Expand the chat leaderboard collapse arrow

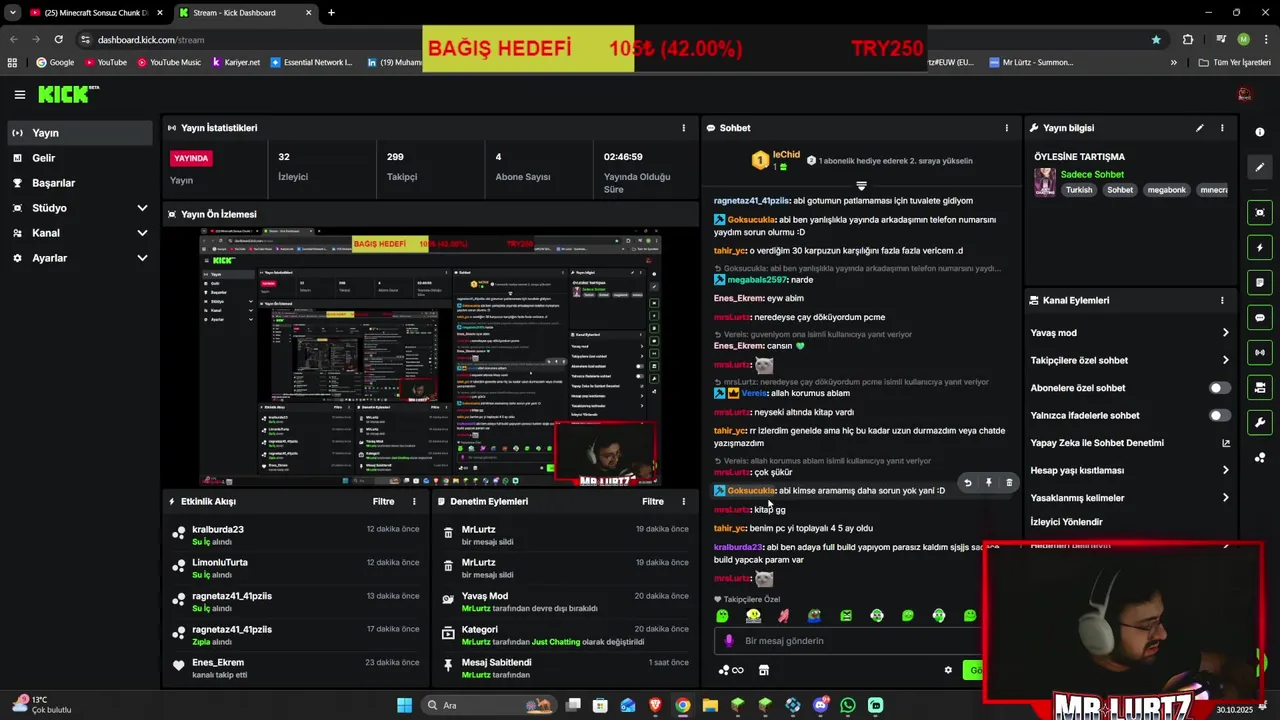pos(861,186)
